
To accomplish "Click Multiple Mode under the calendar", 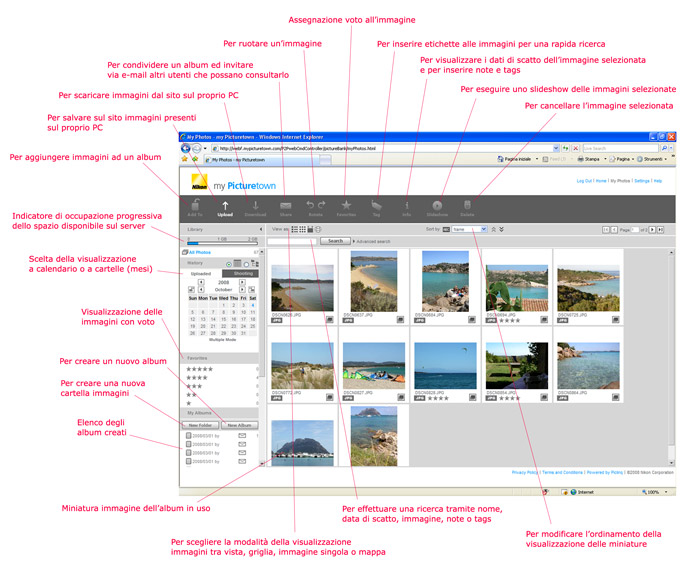I will coord(222,340).
